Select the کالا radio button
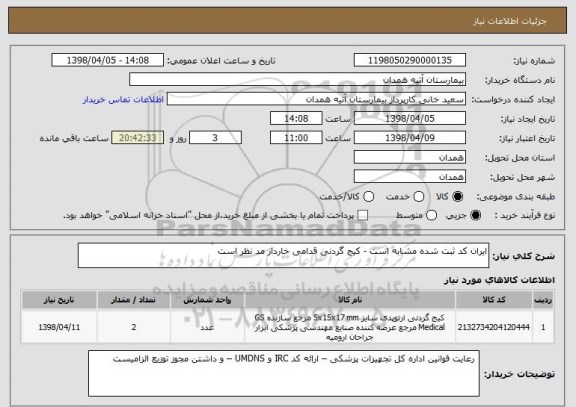The width and height of the screenshot is (576, 407). pyautogui.click(x=457, y=197)
